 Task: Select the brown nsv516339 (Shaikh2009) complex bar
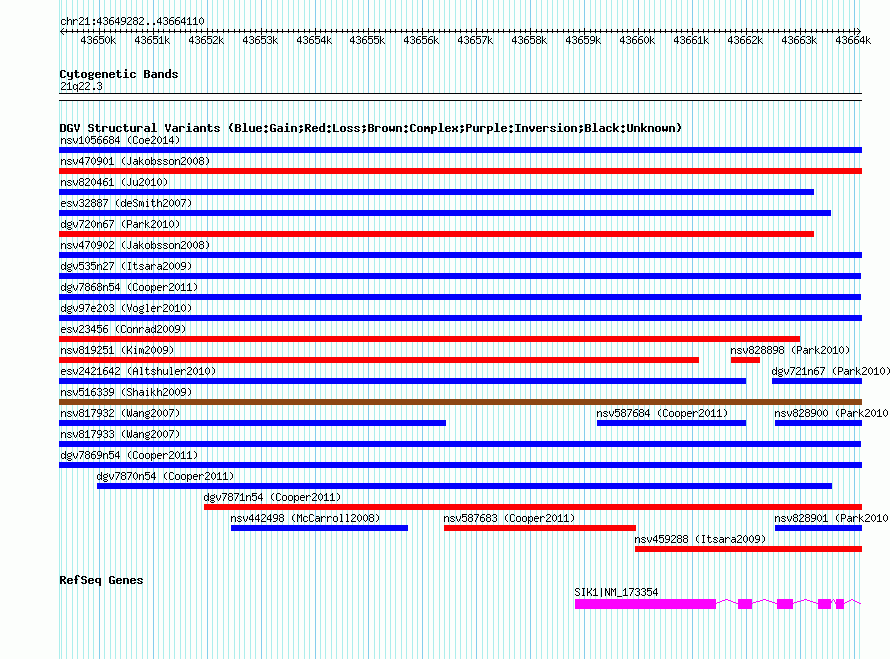460,402
